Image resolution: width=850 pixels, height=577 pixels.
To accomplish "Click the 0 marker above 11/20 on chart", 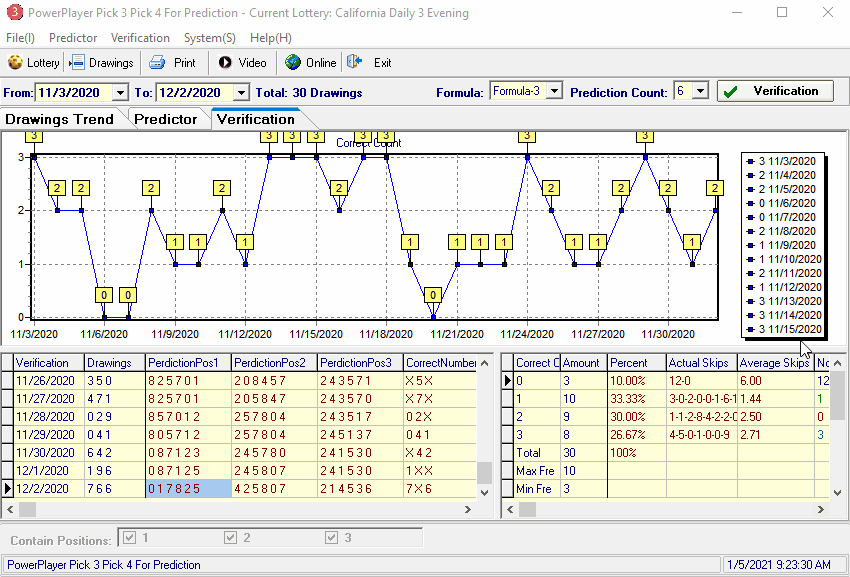I will click(x=433, y=295).
